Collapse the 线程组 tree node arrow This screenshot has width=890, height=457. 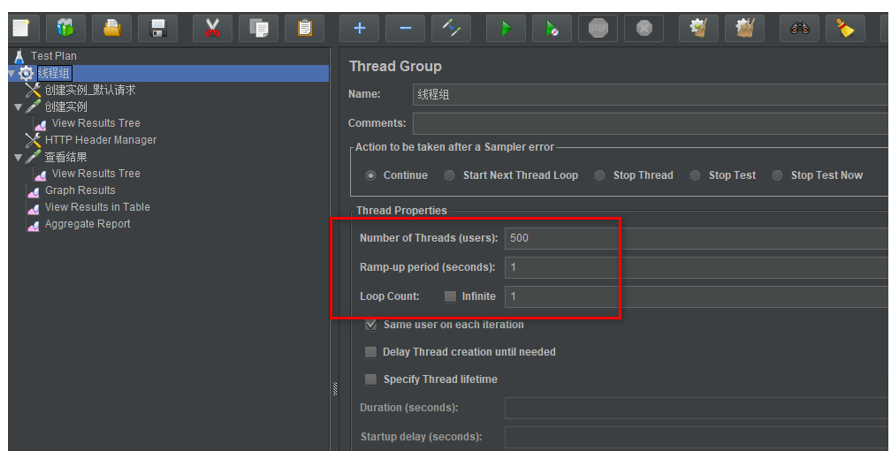click(x=11, y=73)
